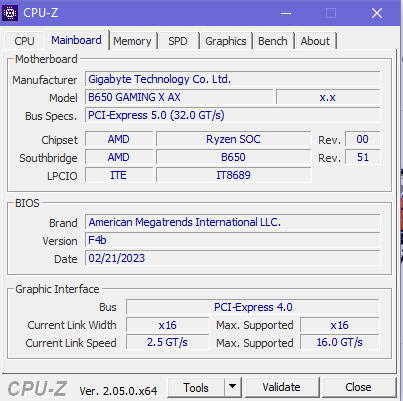
Task: Close the CPU-Z window via title bar X
Action: click(x=377, y=13)
